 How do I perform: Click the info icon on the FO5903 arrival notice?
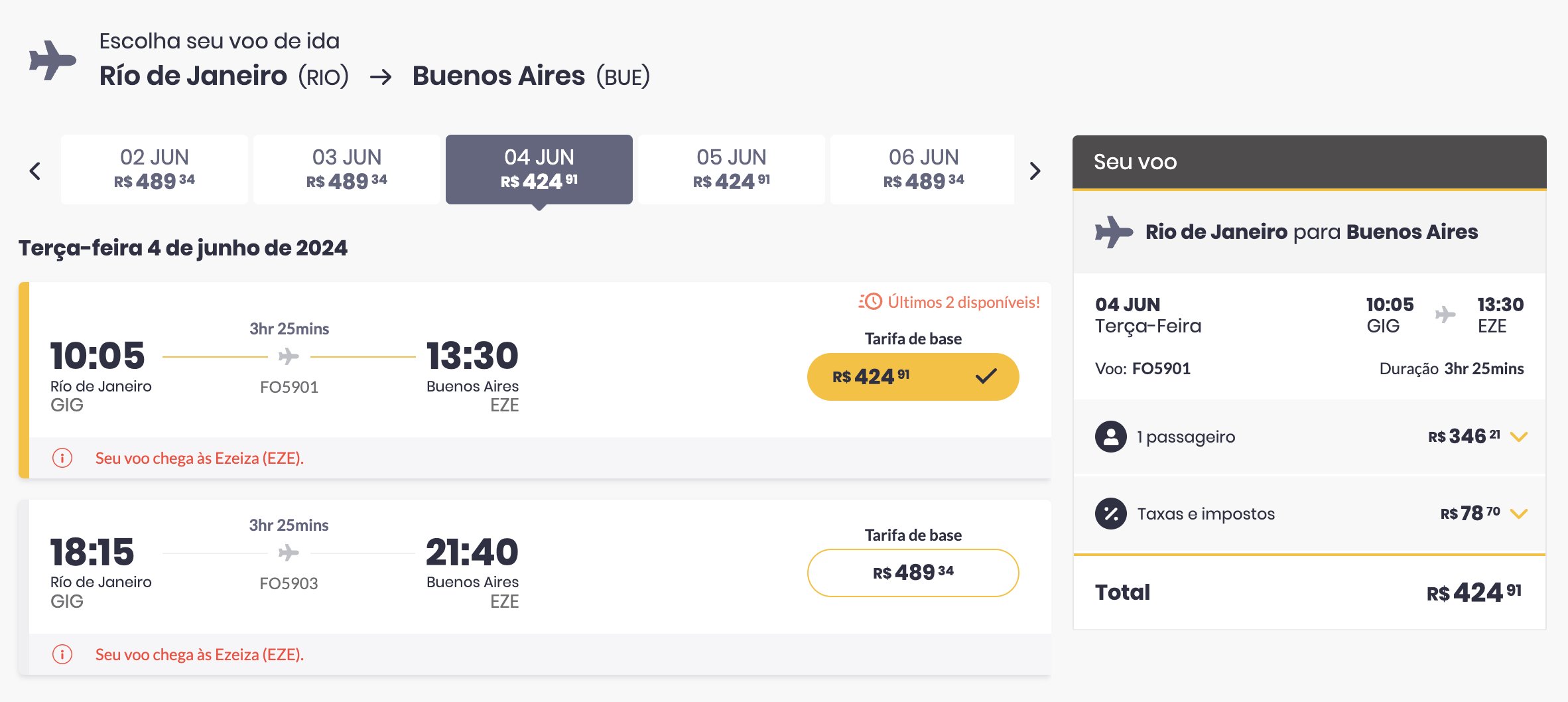click(62, 654)
